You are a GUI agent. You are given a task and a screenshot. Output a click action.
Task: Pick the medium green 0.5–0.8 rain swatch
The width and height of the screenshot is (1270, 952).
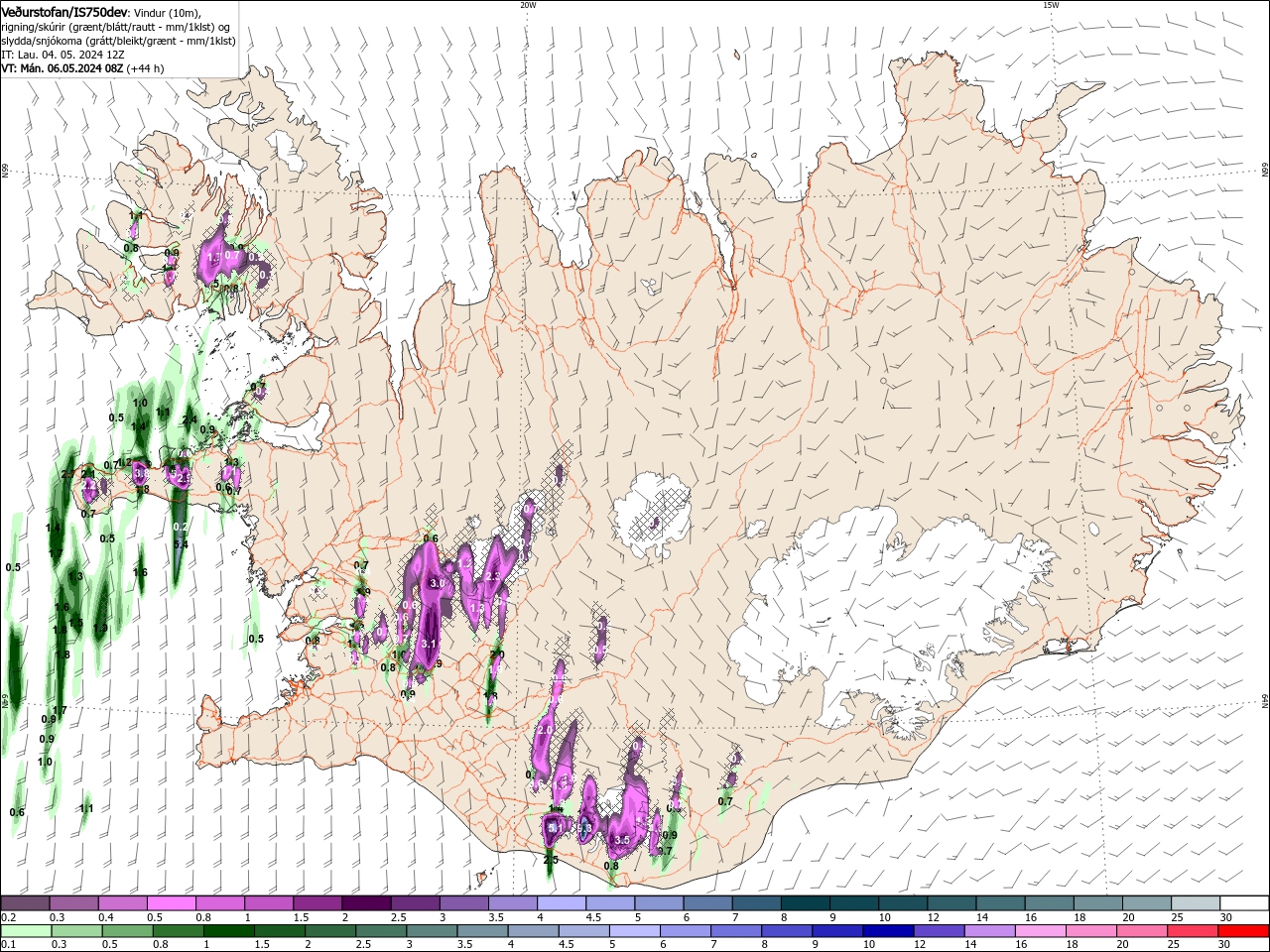127,931
